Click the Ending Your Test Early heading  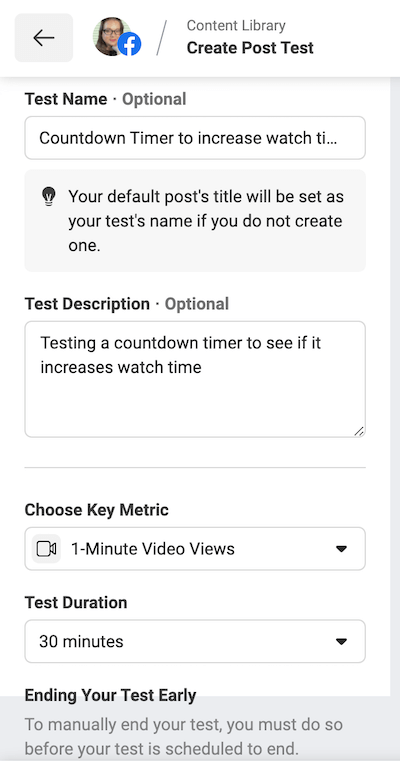point(110,695)
